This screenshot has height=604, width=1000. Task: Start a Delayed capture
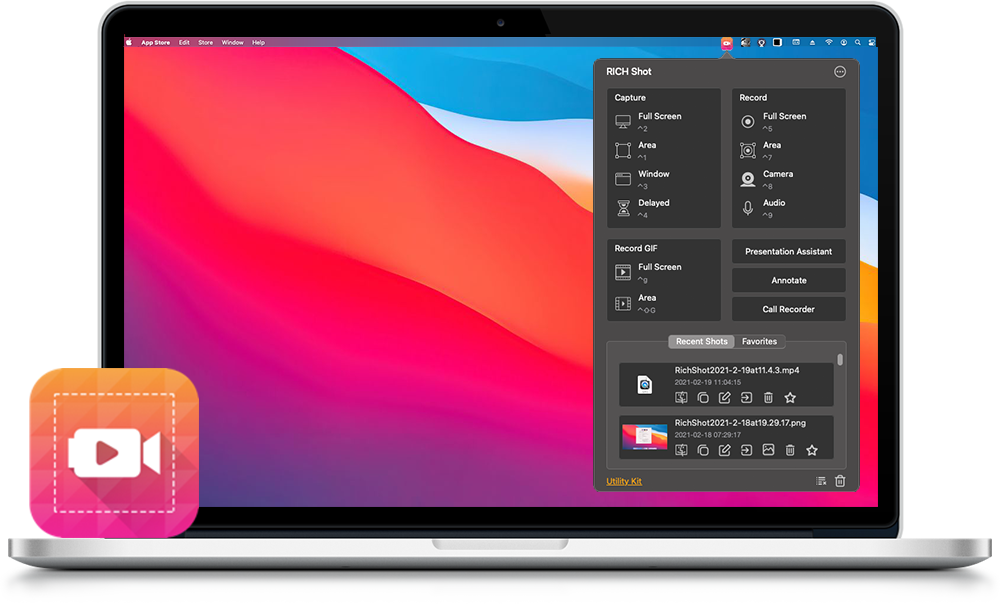[x=642, y=208]
